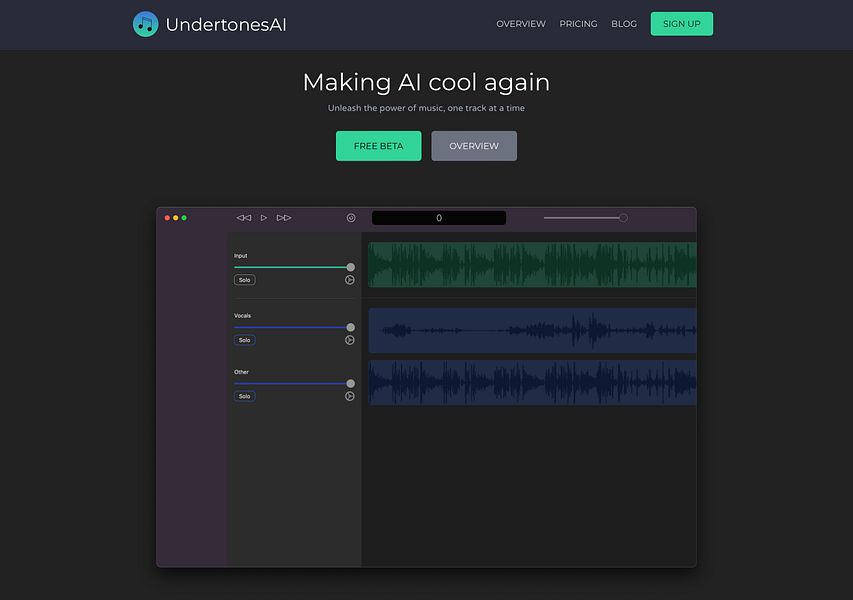Click the time display showing 0
The image size is (853, 600).
(439, 217)
